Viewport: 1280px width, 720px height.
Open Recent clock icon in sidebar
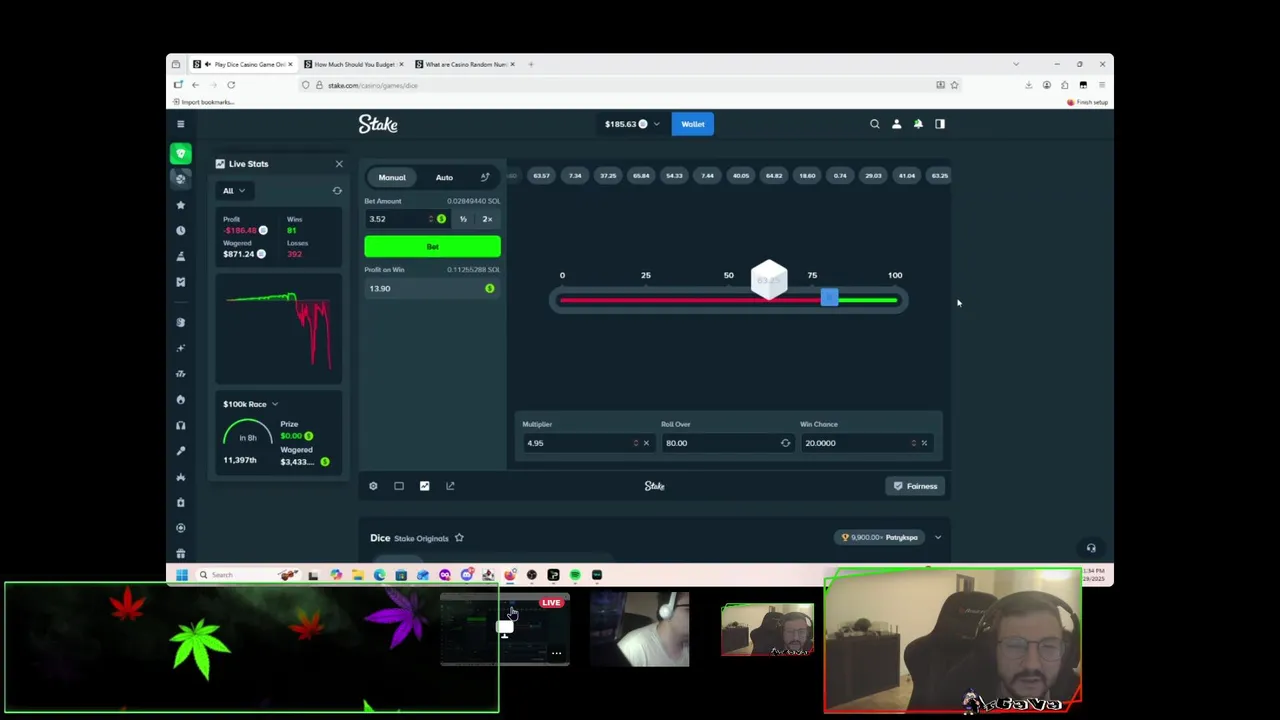[181, 231]
